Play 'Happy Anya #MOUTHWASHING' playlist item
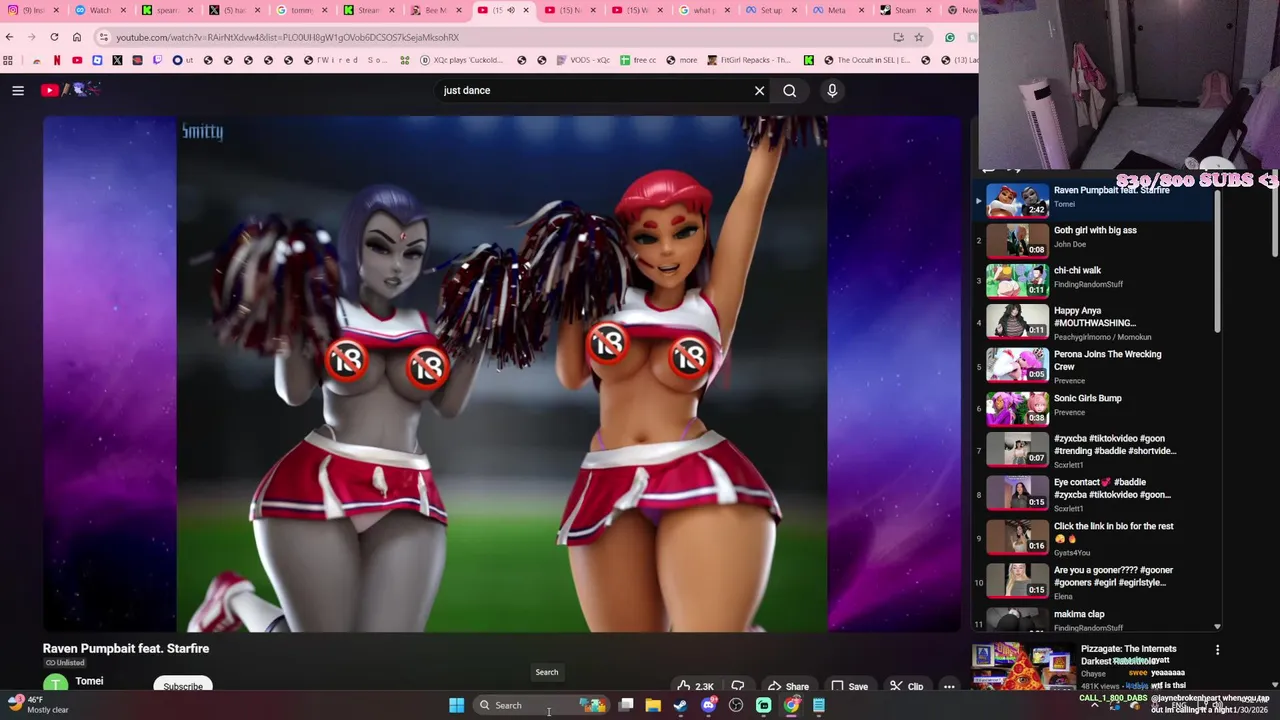Viewport: 1280px width, 720px height. [1095, 323]
